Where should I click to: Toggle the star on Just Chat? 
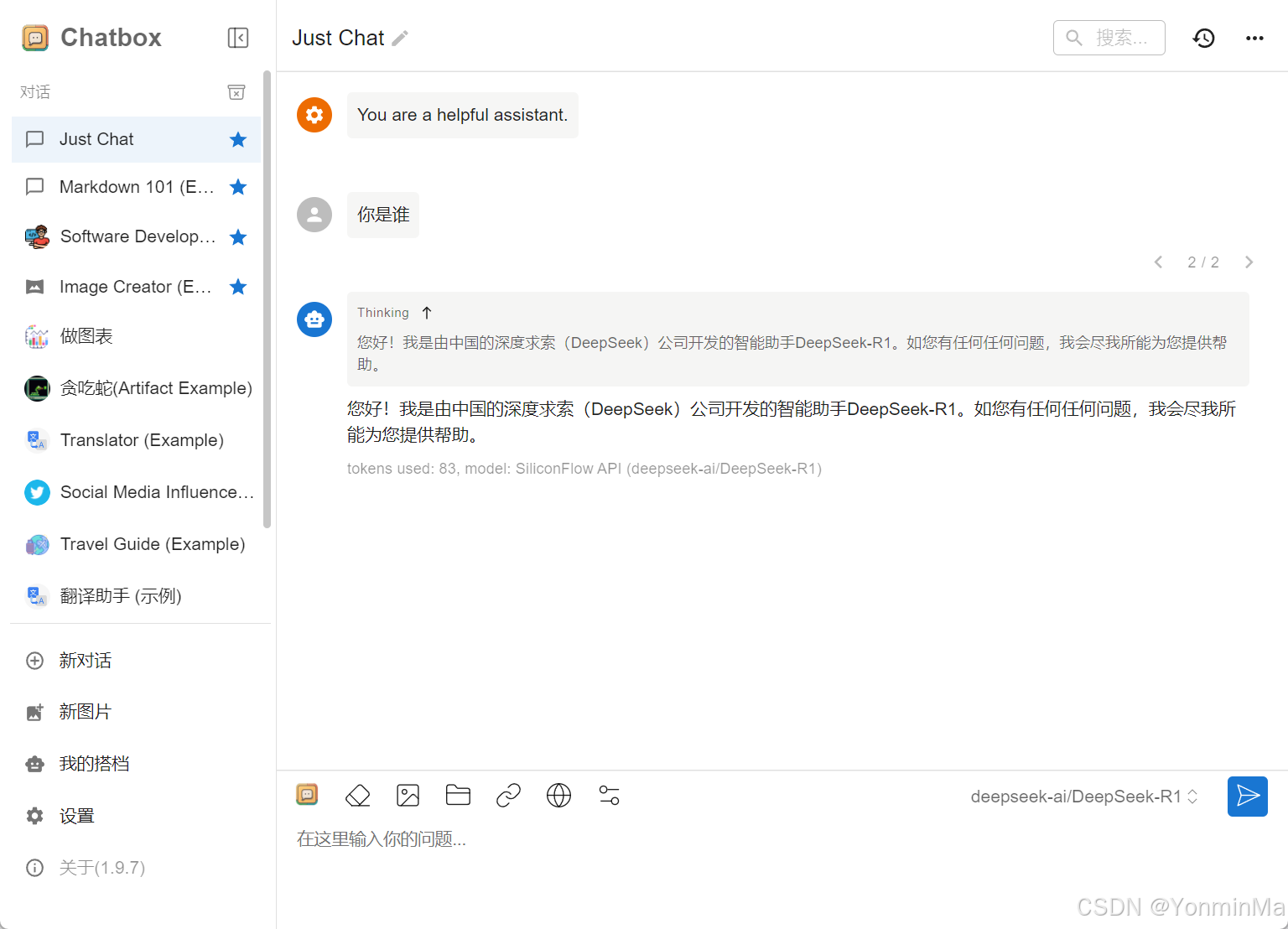pos(237,139)
